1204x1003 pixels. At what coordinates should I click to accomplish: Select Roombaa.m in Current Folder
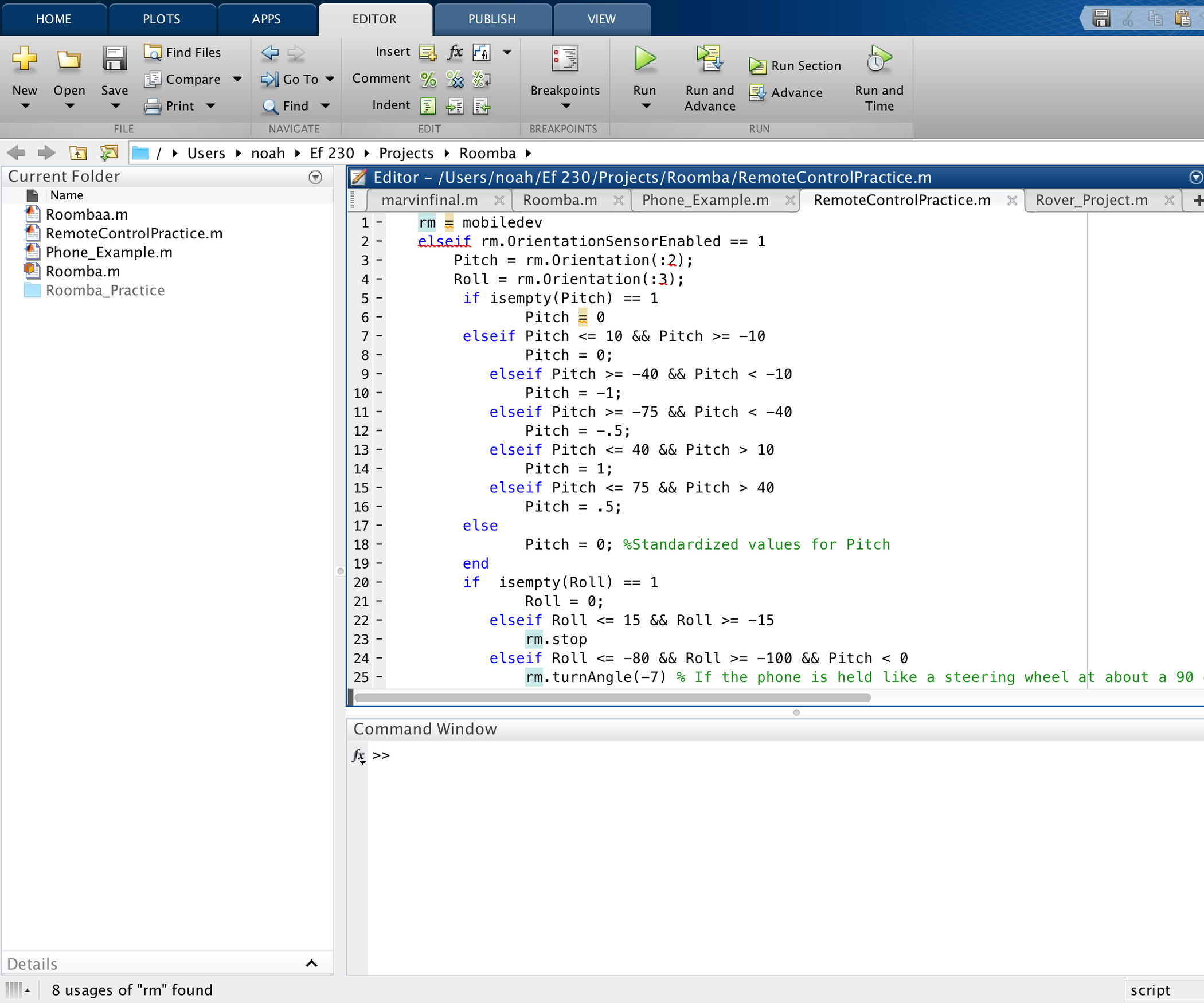pos(87,214)
